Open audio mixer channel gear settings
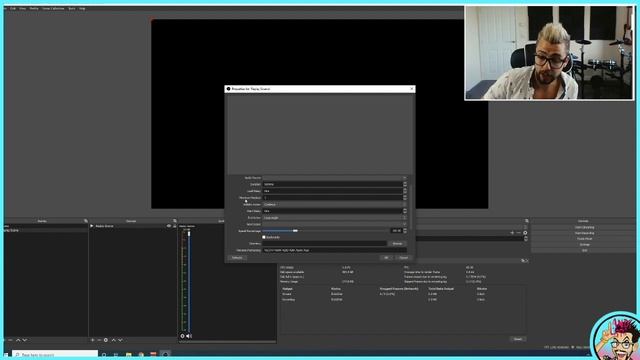 click(182, 336)
